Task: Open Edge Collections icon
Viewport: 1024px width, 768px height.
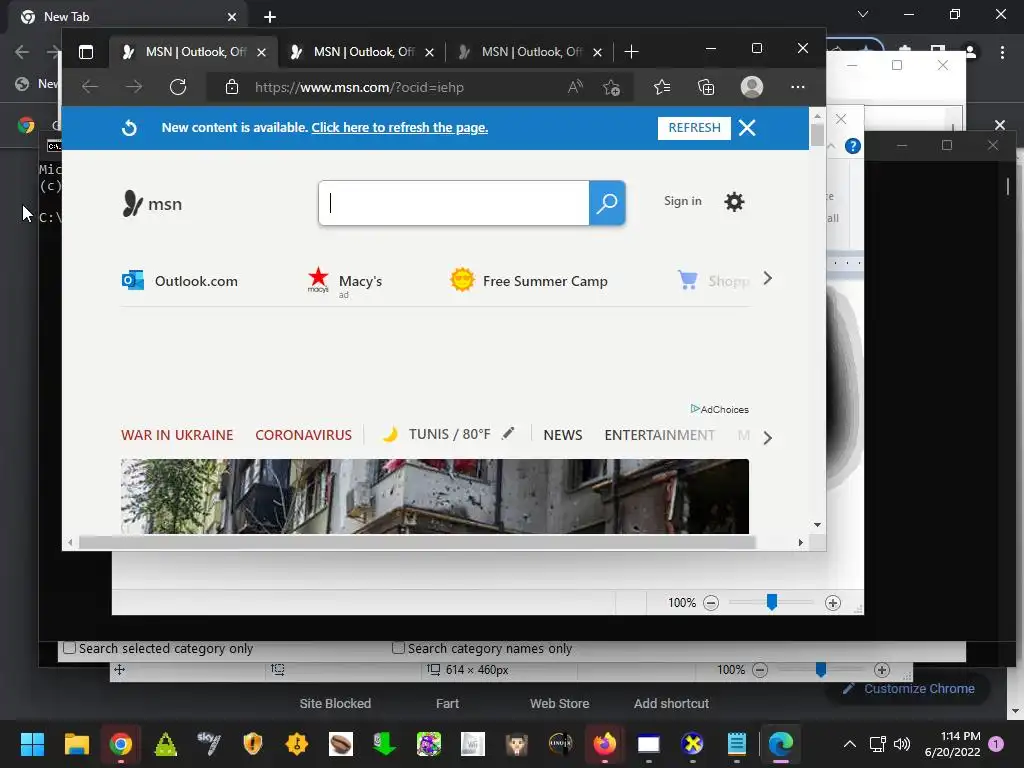Action: (x=706, y=87)
